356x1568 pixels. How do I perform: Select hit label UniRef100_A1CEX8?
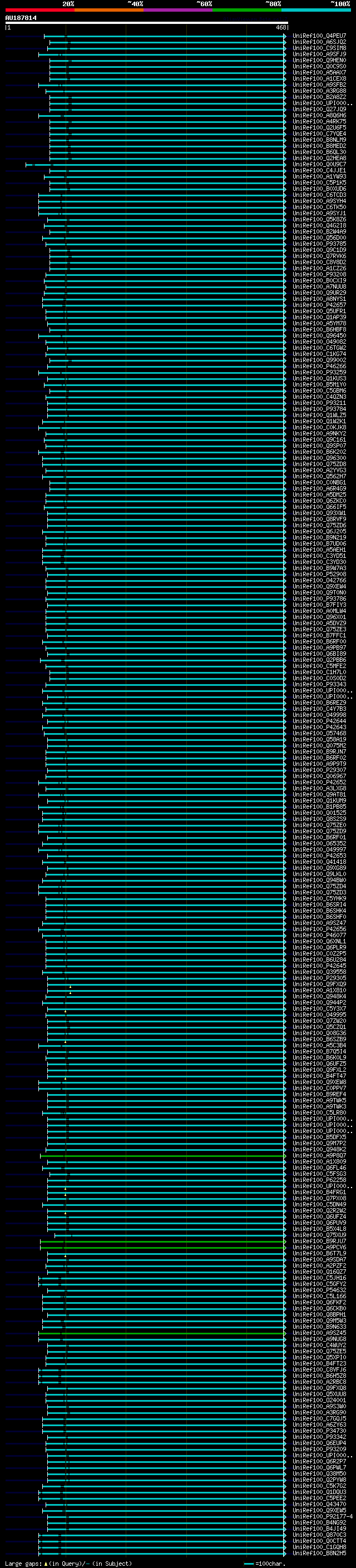point(319,78)
